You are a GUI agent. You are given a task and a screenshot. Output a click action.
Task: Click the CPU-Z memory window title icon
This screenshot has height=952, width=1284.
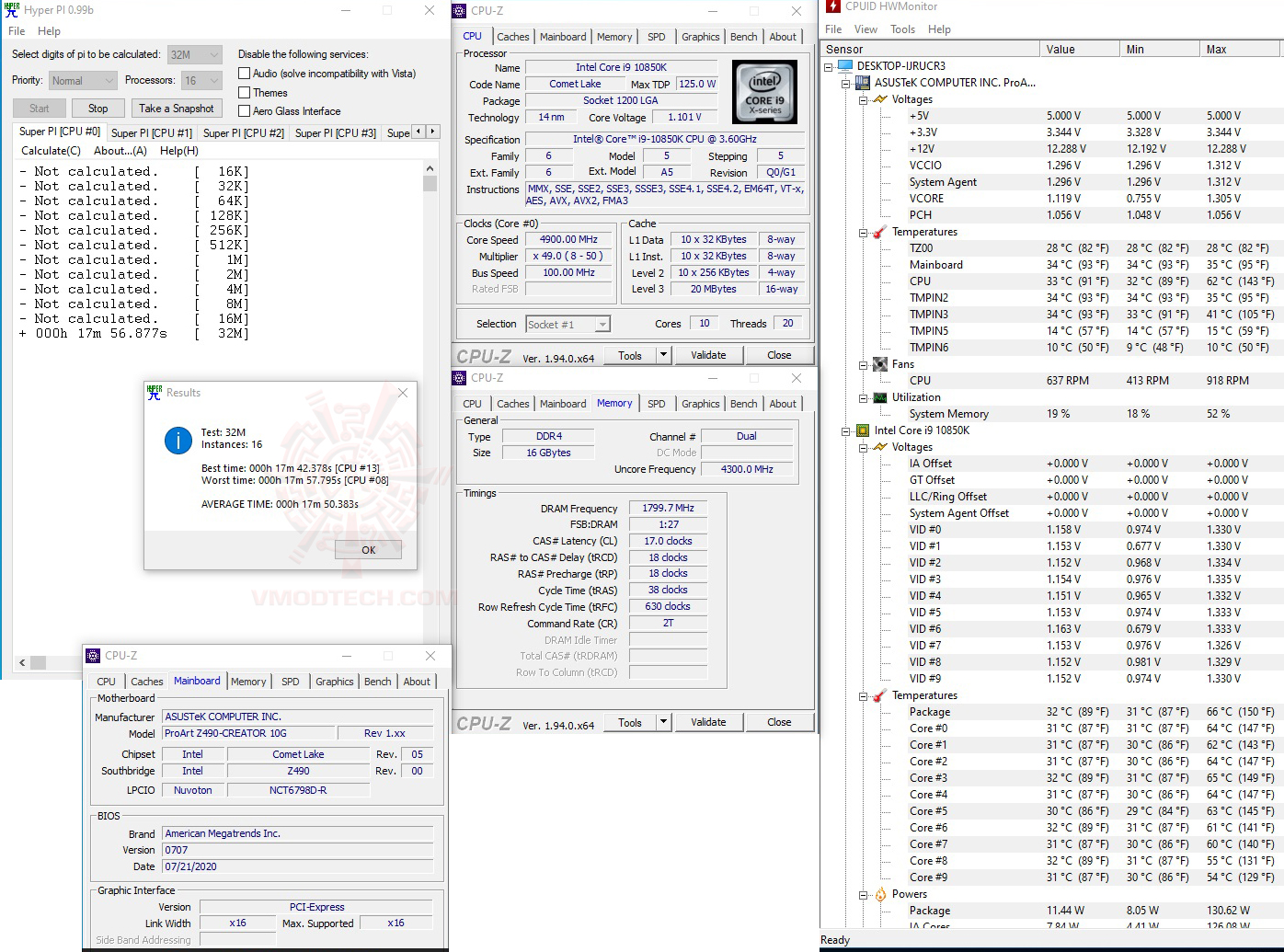[x=460, y=378]
